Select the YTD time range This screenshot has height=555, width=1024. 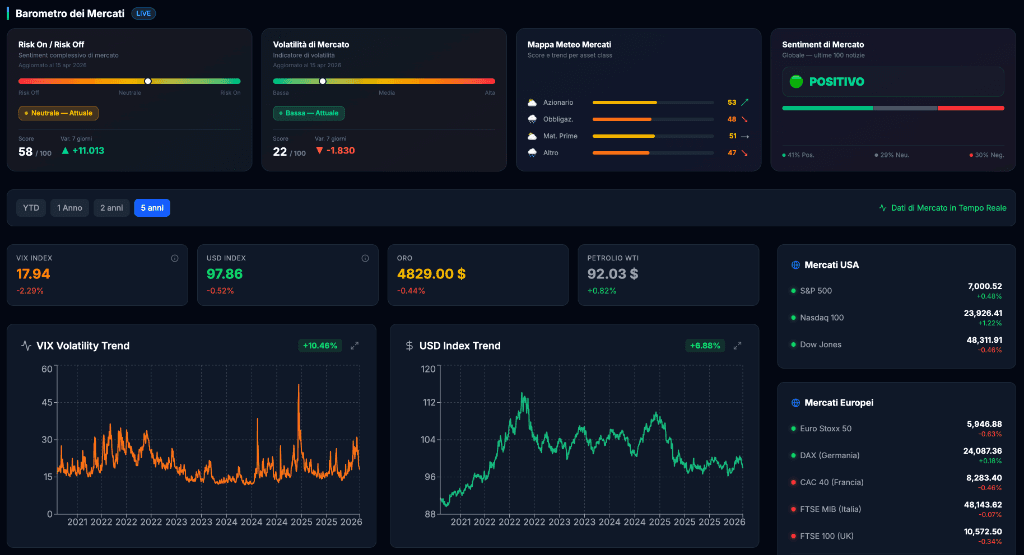(x=31, y=208)
